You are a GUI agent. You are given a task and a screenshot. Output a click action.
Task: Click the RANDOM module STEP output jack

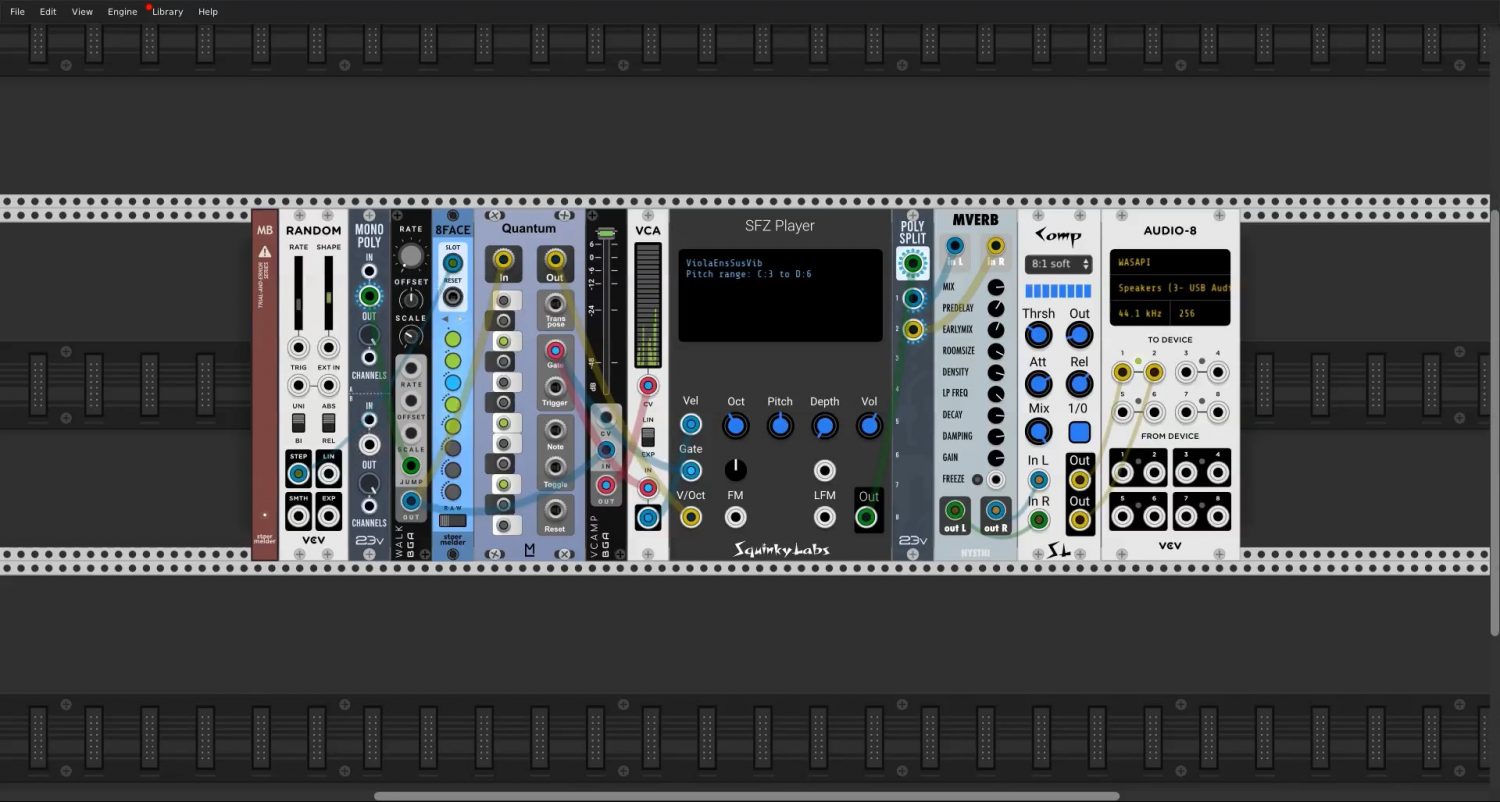pyautogui.click(x=298, y=475)
